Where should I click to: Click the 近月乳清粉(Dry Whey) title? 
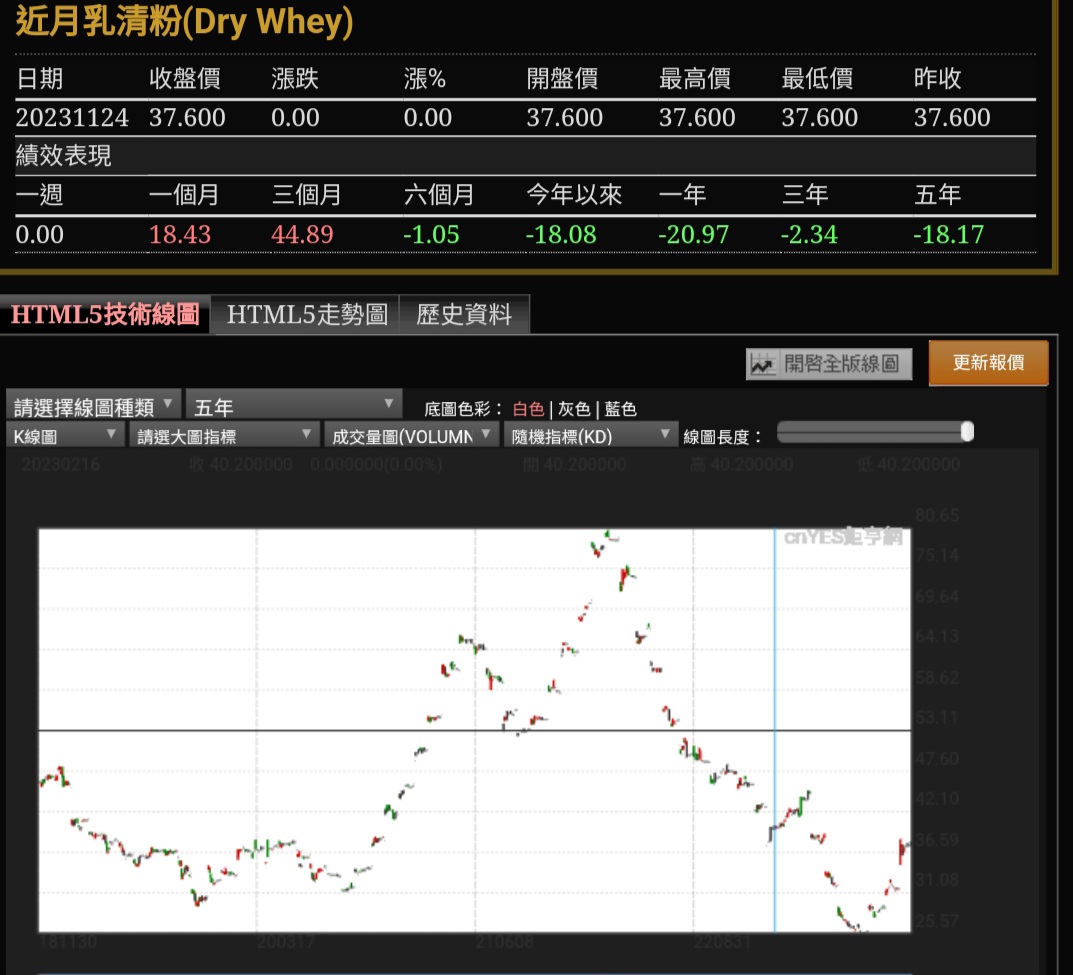point(185,22)
